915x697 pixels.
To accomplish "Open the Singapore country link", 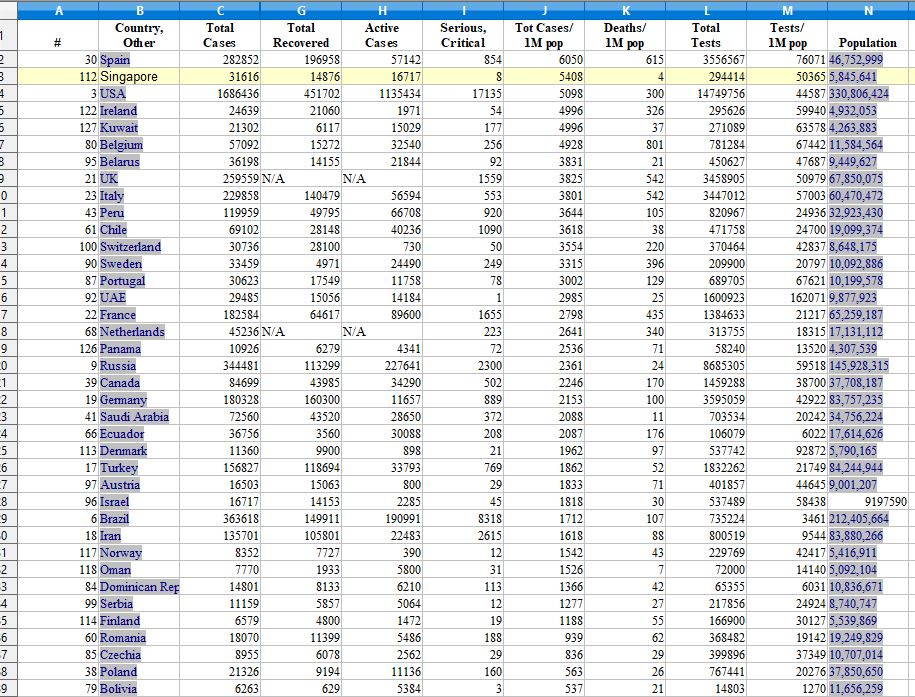I will click(128, 77).
